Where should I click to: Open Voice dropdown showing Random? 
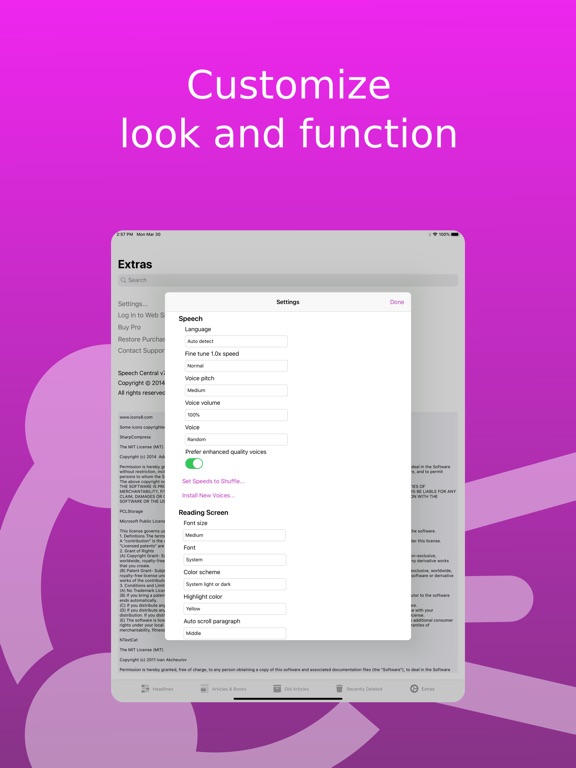(236, 439)
